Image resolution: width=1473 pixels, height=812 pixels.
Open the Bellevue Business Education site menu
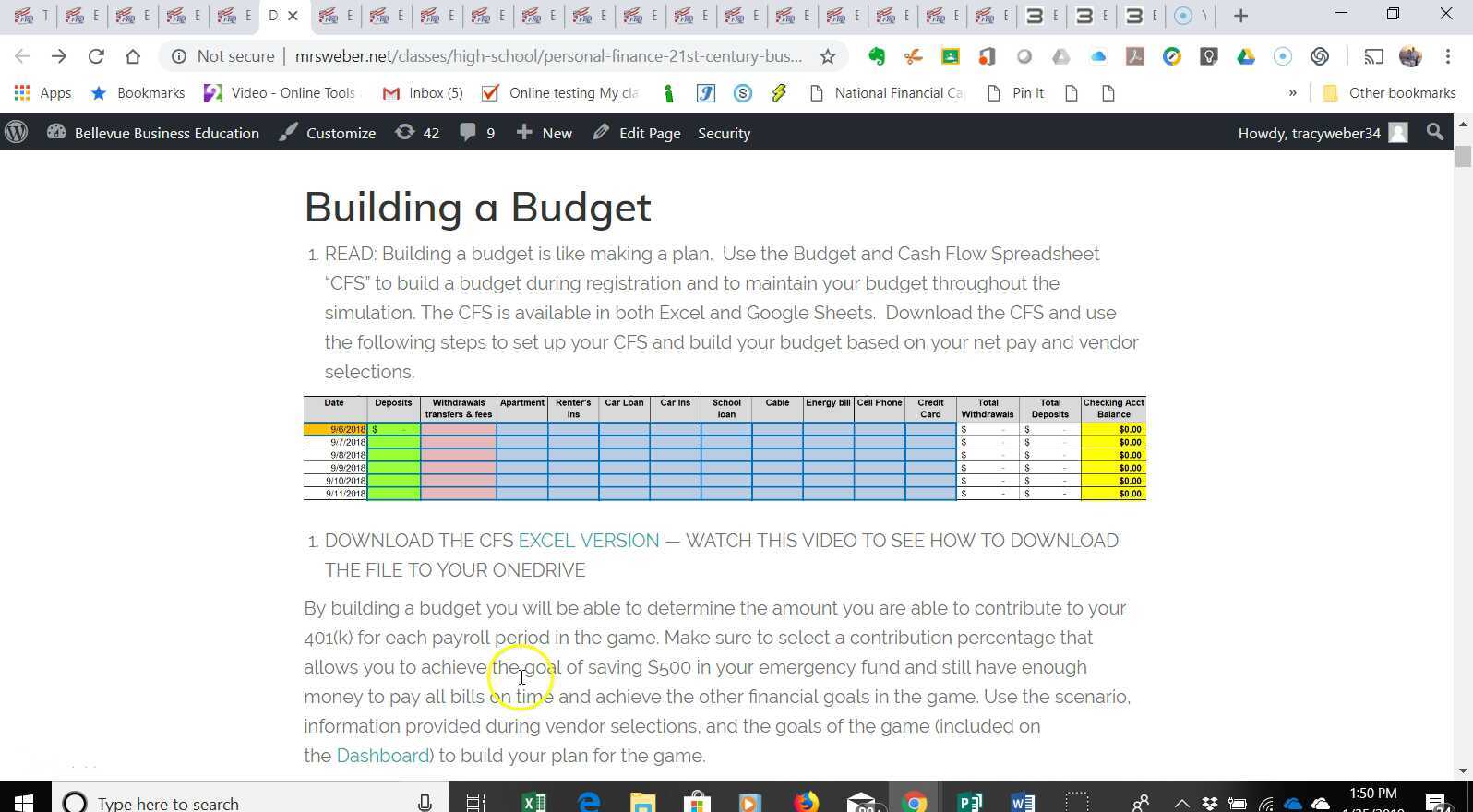(x=153, y=133)
